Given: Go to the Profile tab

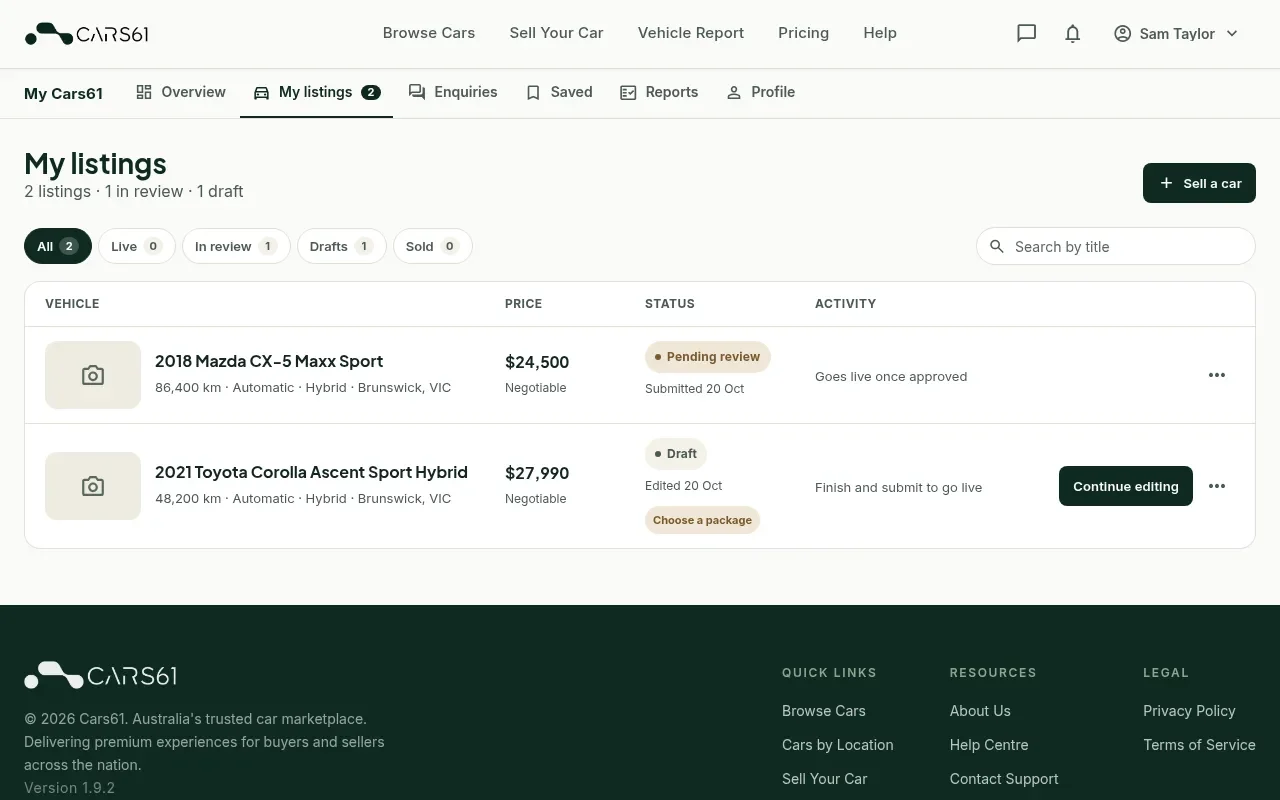Looking at the screenshot, I should click(x=760, y=92).
